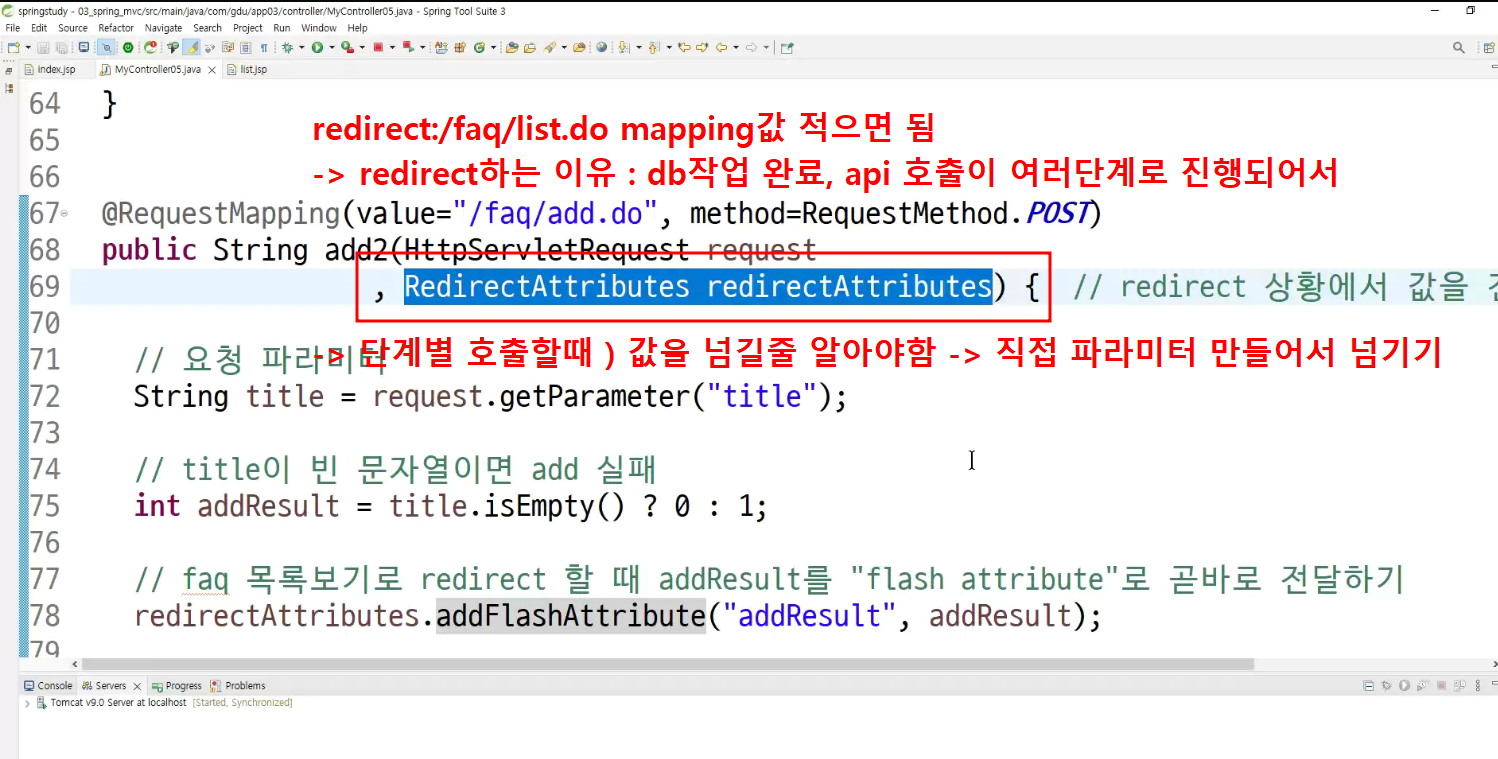Click the Next Annotation icon
This screenshot has height=759, width=1498.
pos(623,47)
